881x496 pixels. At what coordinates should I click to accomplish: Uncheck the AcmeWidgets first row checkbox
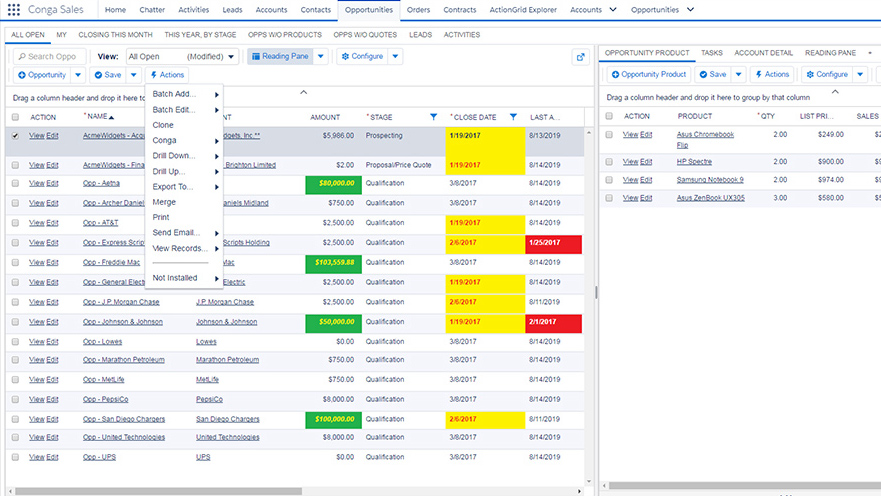[15, 136]
